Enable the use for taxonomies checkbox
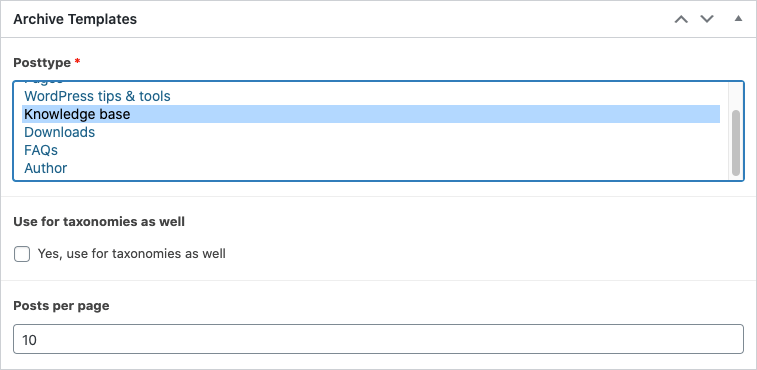757x370 pixels. point(22,254)
